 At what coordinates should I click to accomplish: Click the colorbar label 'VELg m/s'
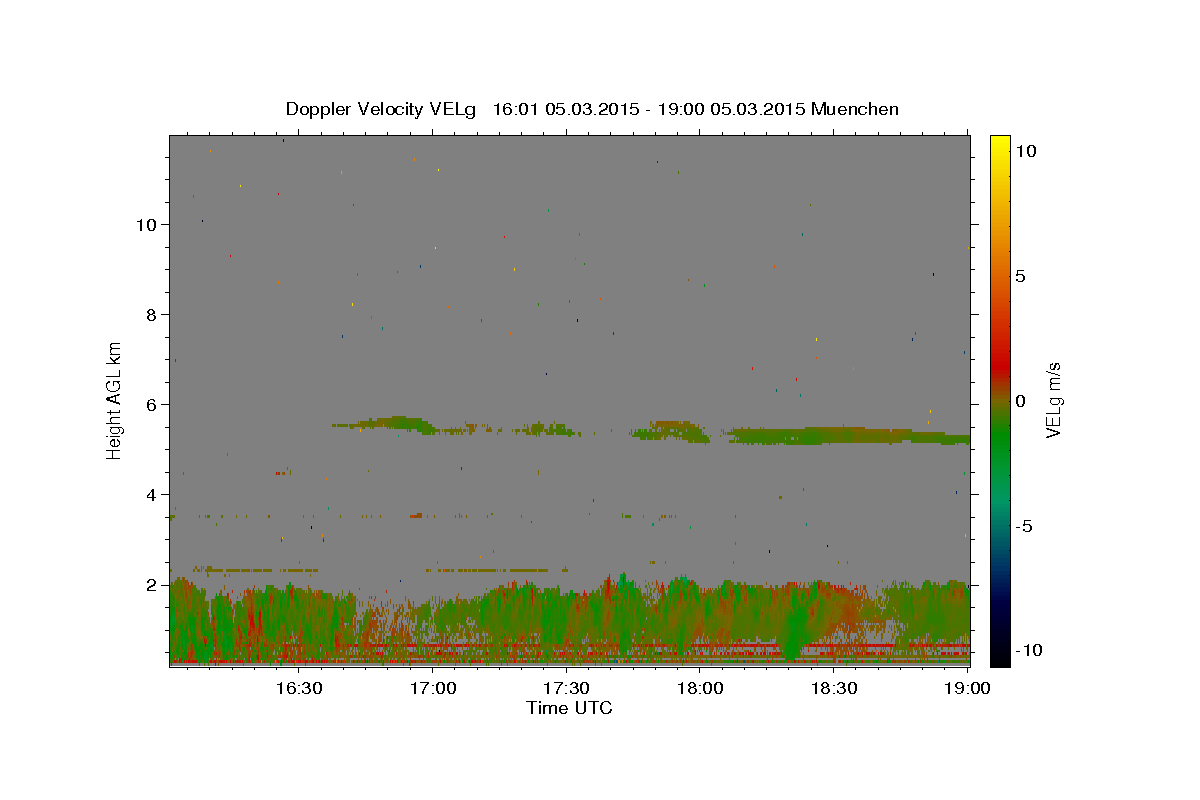[x=1053, y=399]
